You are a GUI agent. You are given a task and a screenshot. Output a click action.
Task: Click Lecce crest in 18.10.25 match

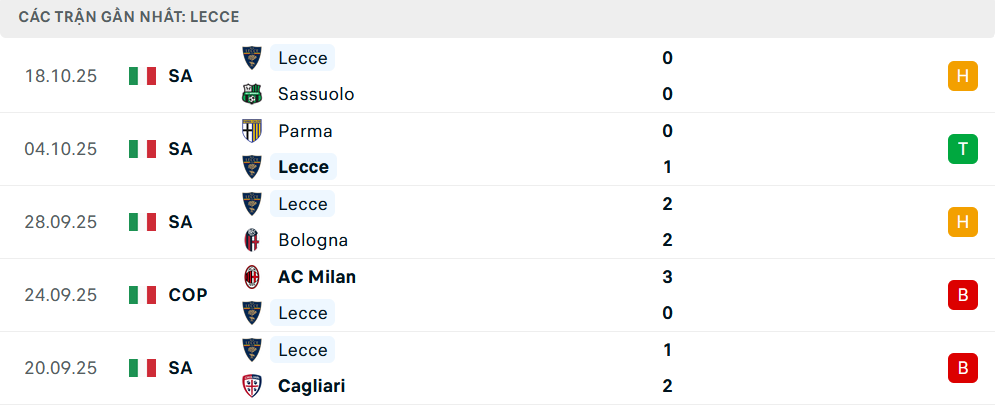click(251, 58)
